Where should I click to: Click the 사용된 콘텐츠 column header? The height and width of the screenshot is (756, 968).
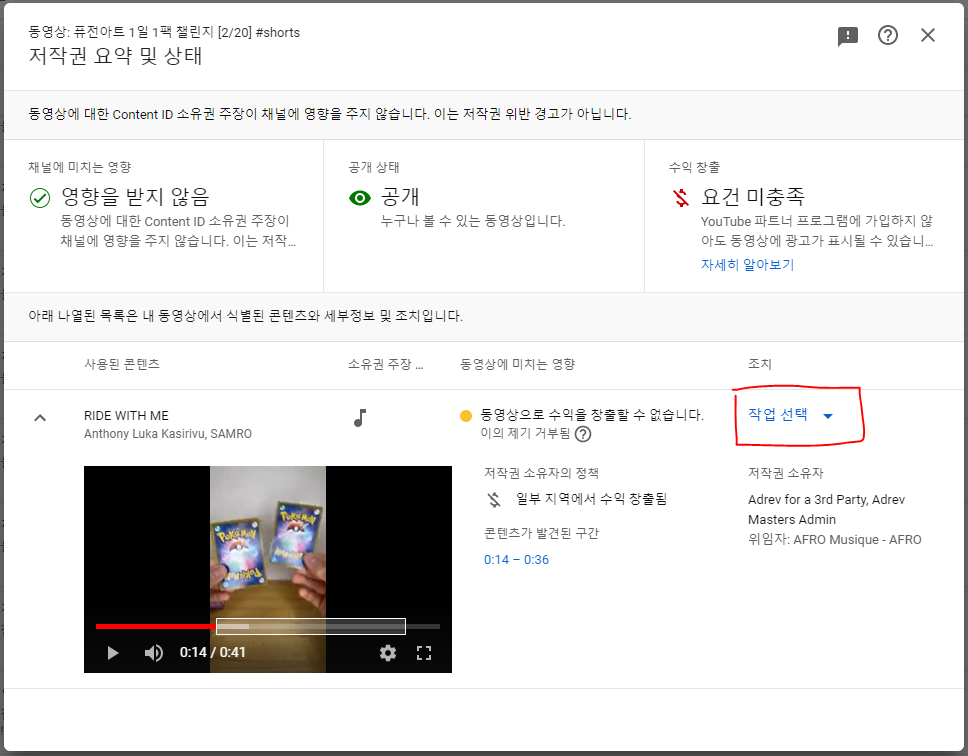(122, 364)
